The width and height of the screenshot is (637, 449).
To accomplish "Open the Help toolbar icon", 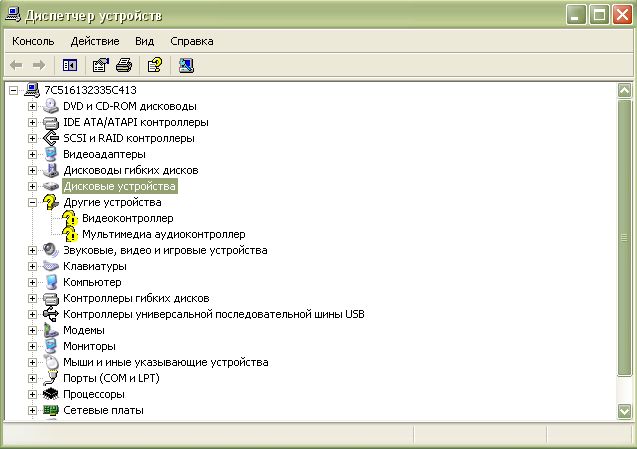I will click(155, 65).
